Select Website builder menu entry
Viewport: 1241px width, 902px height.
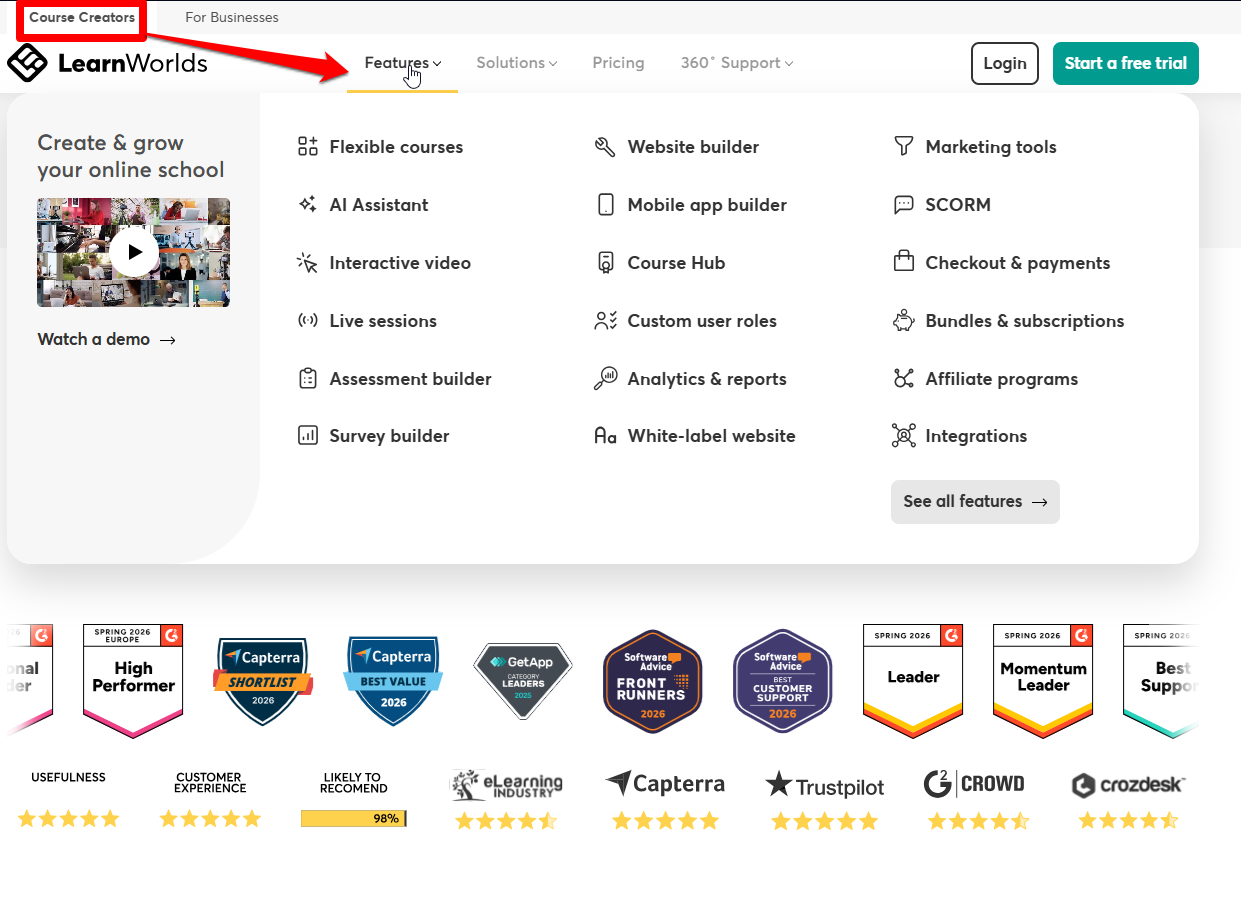(x=693, y=147)
